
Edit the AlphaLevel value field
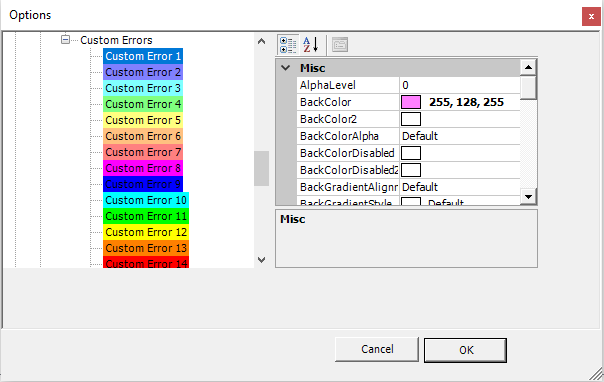click(x=460, y=85)
